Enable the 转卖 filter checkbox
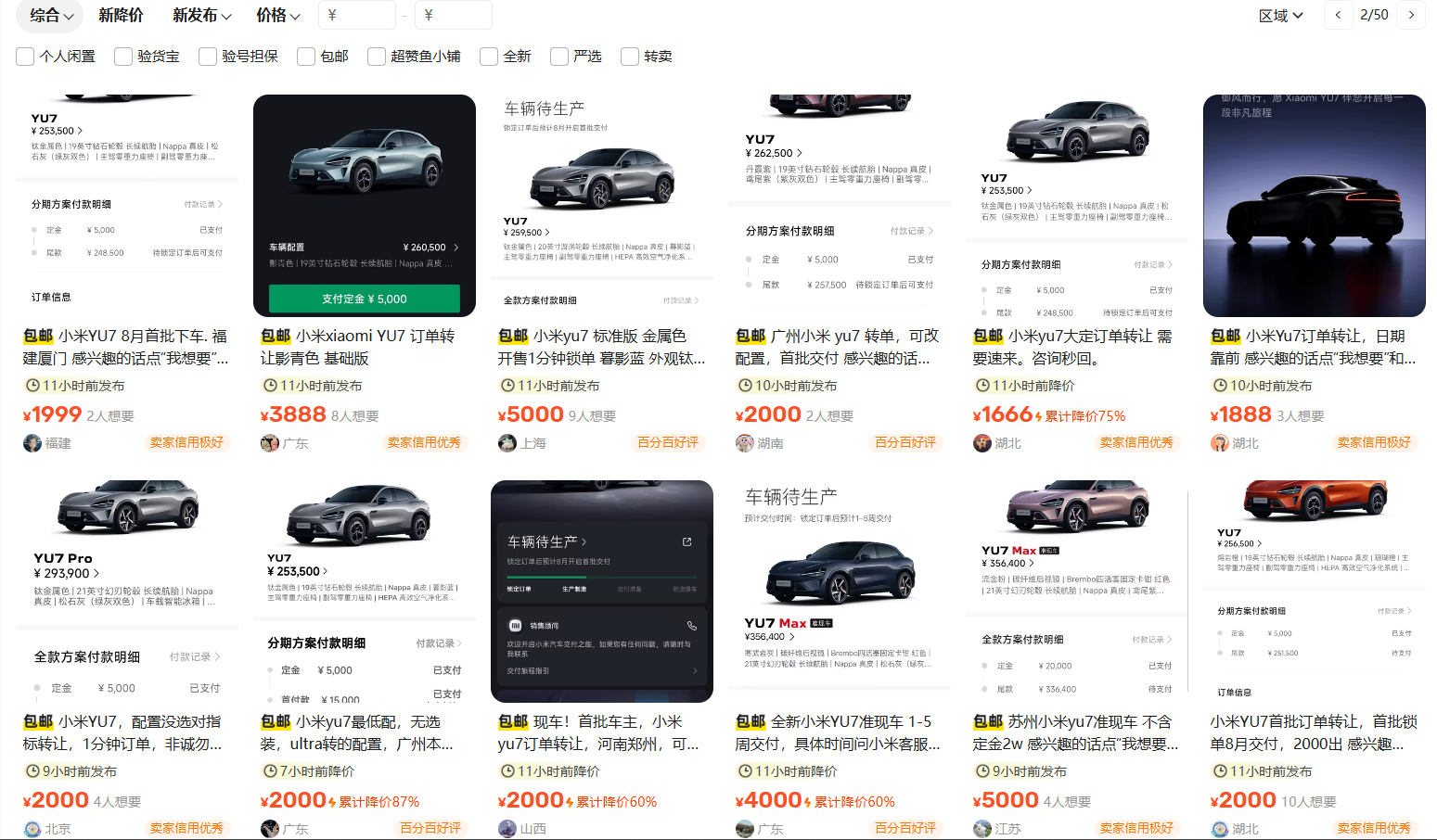The height and width of the screenshot is (840, 1437). pos(630,57)
